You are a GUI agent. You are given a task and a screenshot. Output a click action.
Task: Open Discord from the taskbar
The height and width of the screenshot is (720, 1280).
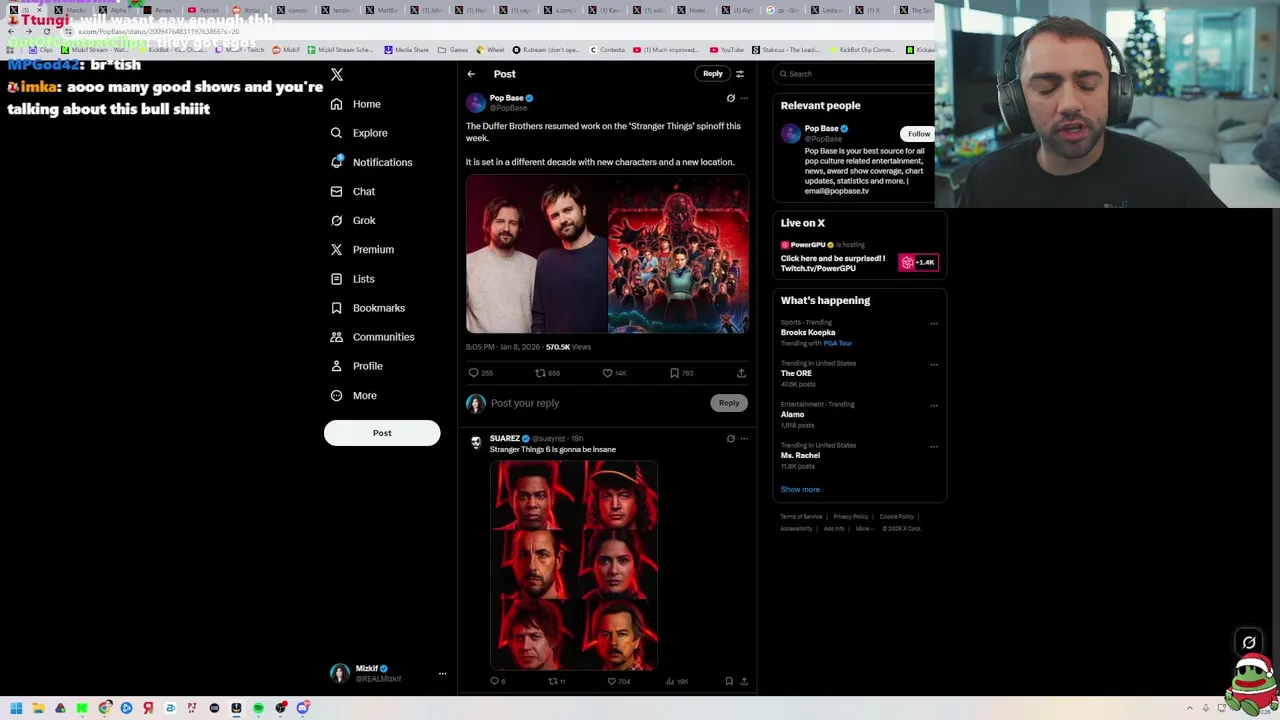tap(302, 708)
